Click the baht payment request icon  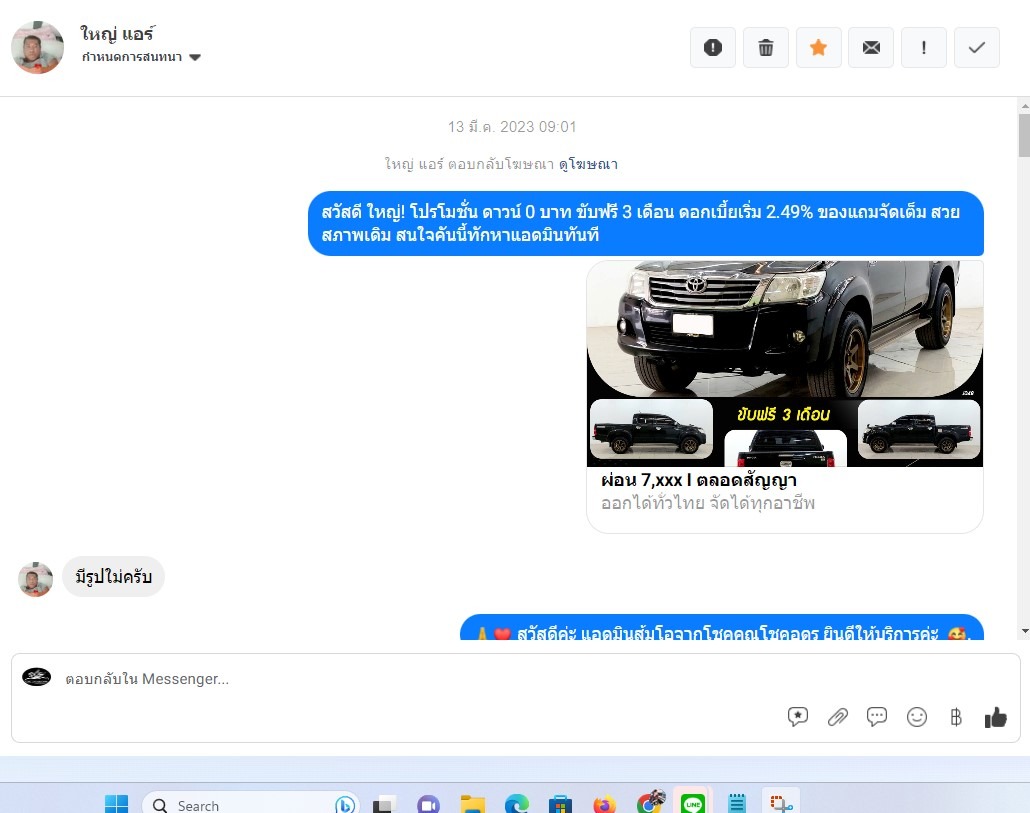click(956, 717)
